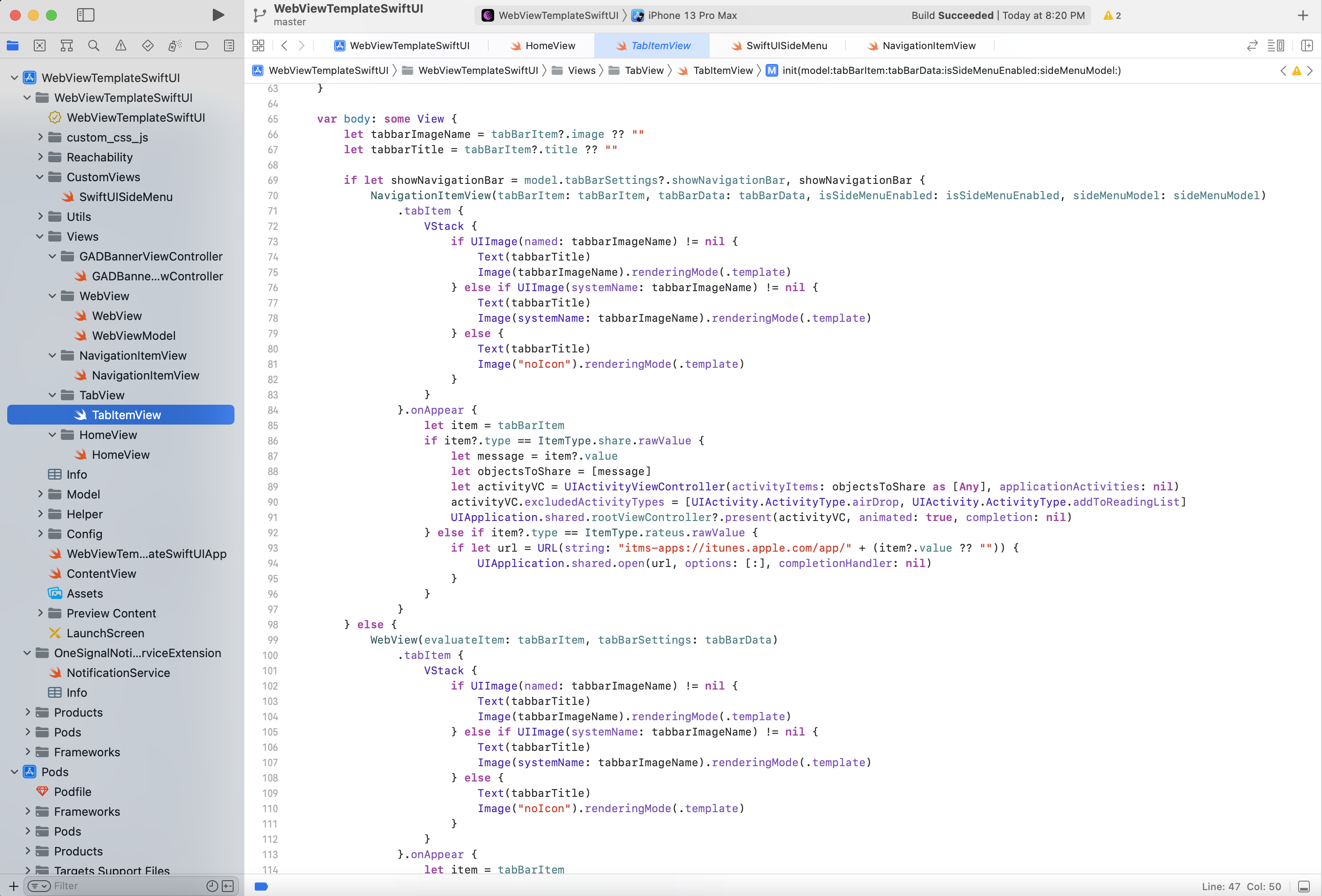Expand the Model folder
Screen dimensions: 1322x896
coord(40,494)
